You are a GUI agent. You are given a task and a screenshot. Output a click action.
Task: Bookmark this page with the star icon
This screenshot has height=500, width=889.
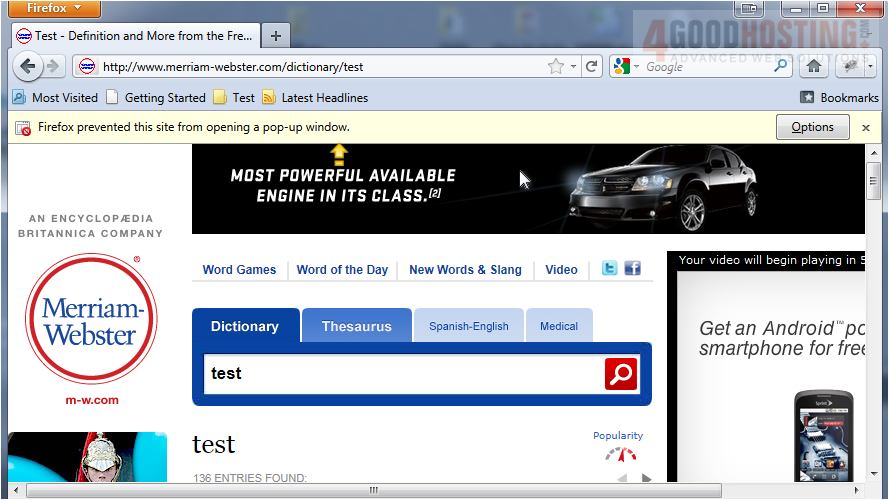click(556, 67)
